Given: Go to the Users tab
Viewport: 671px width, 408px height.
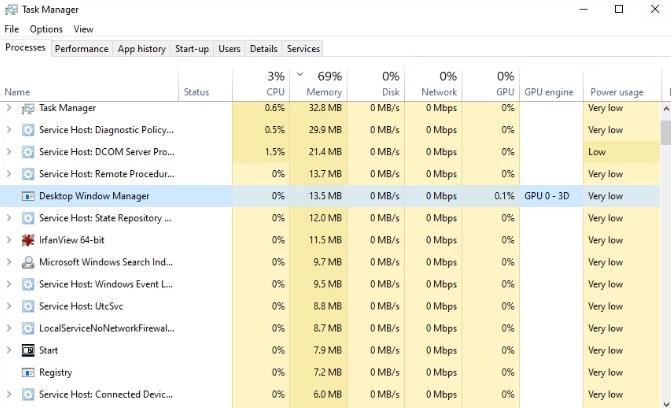Looking at the screenshot, I should click(x=229, y=49).
